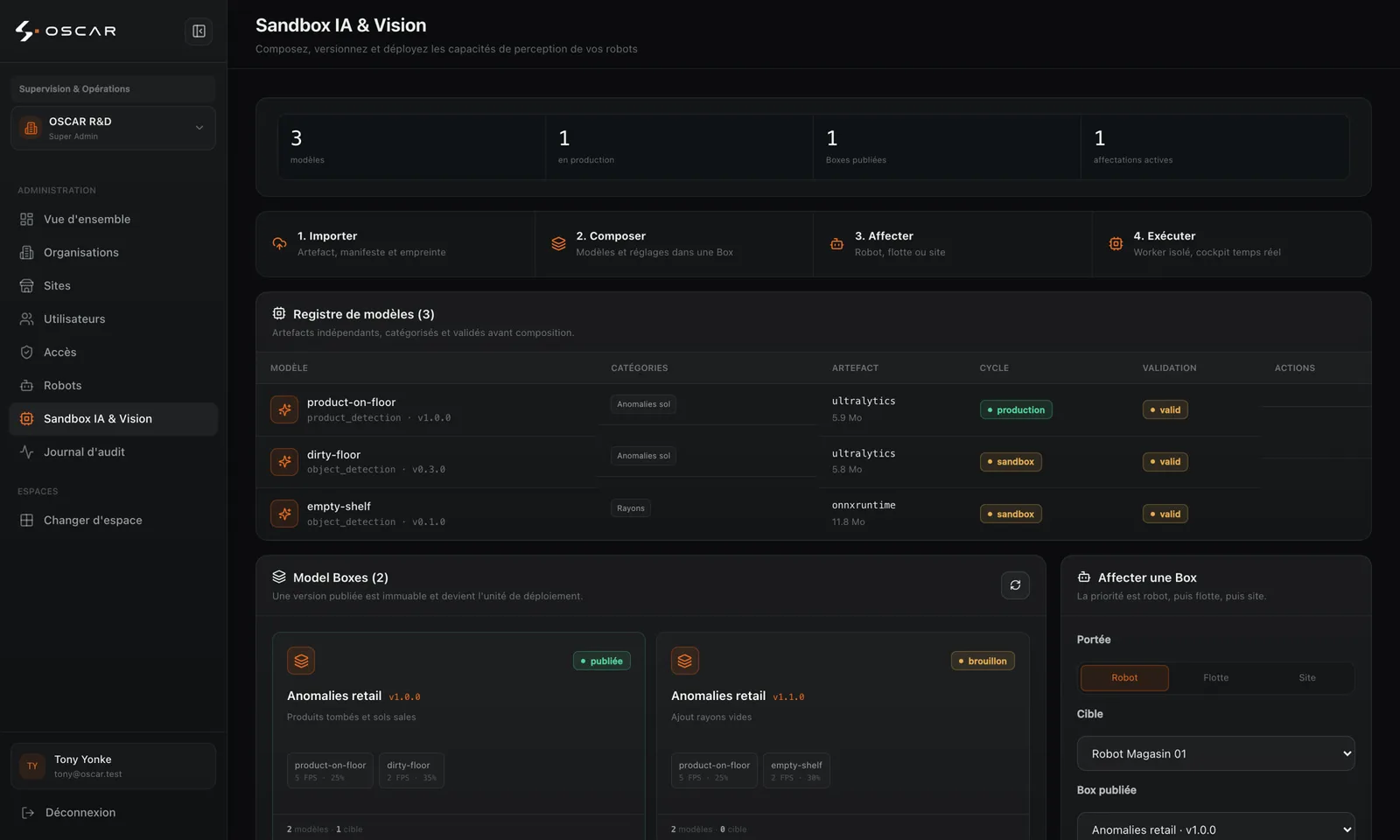This screenshot has height=840, width=1400.
Task: Click the Organisations building icon
Action: point(27,253)
